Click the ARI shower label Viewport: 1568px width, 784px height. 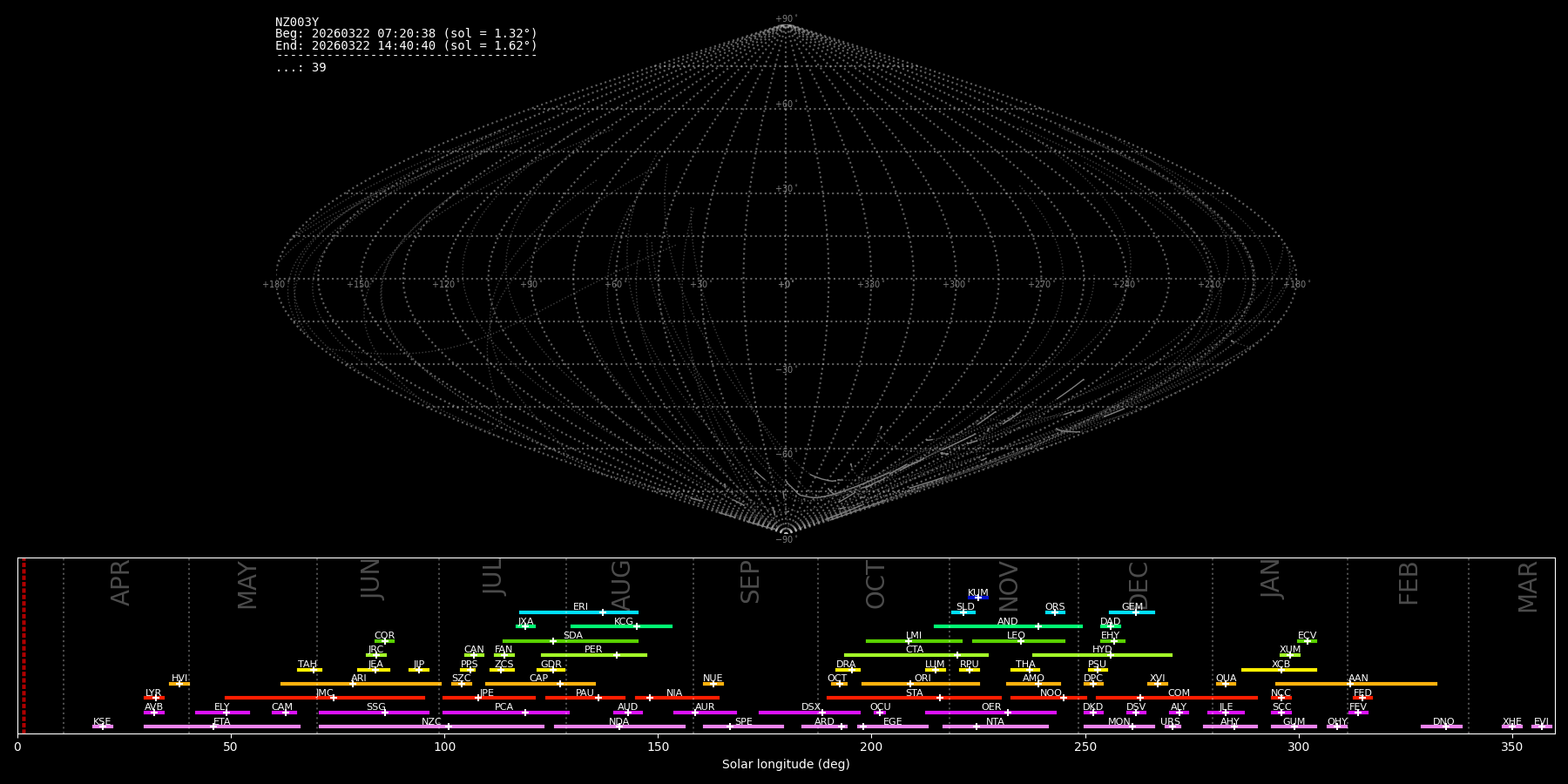(x=359, y=679)
